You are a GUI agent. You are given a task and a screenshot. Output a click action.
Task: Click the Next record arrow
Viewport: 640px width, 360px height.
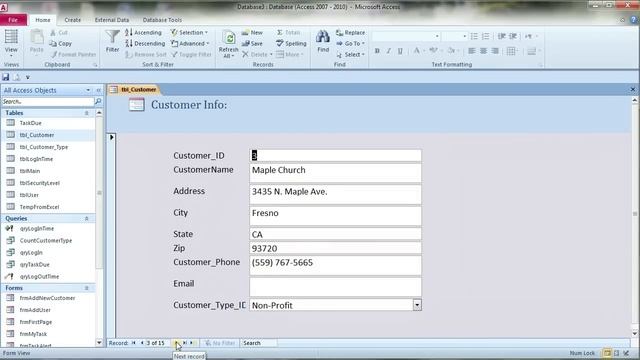coord(177,343)
